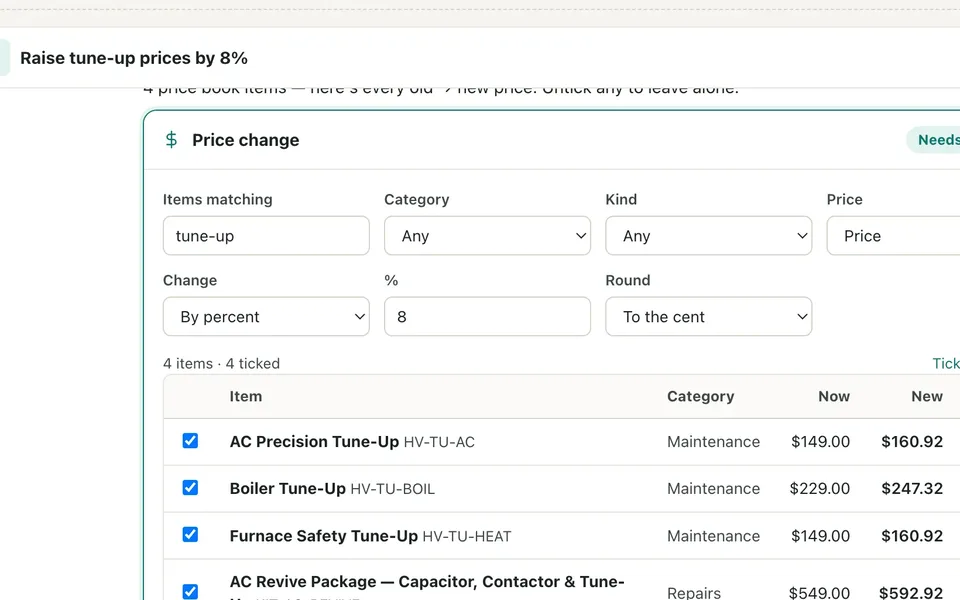Viewport: 960px width, 600px height.
Task: Untick the Furnace Safety Tune-Up checkbox
Action: 190,534
